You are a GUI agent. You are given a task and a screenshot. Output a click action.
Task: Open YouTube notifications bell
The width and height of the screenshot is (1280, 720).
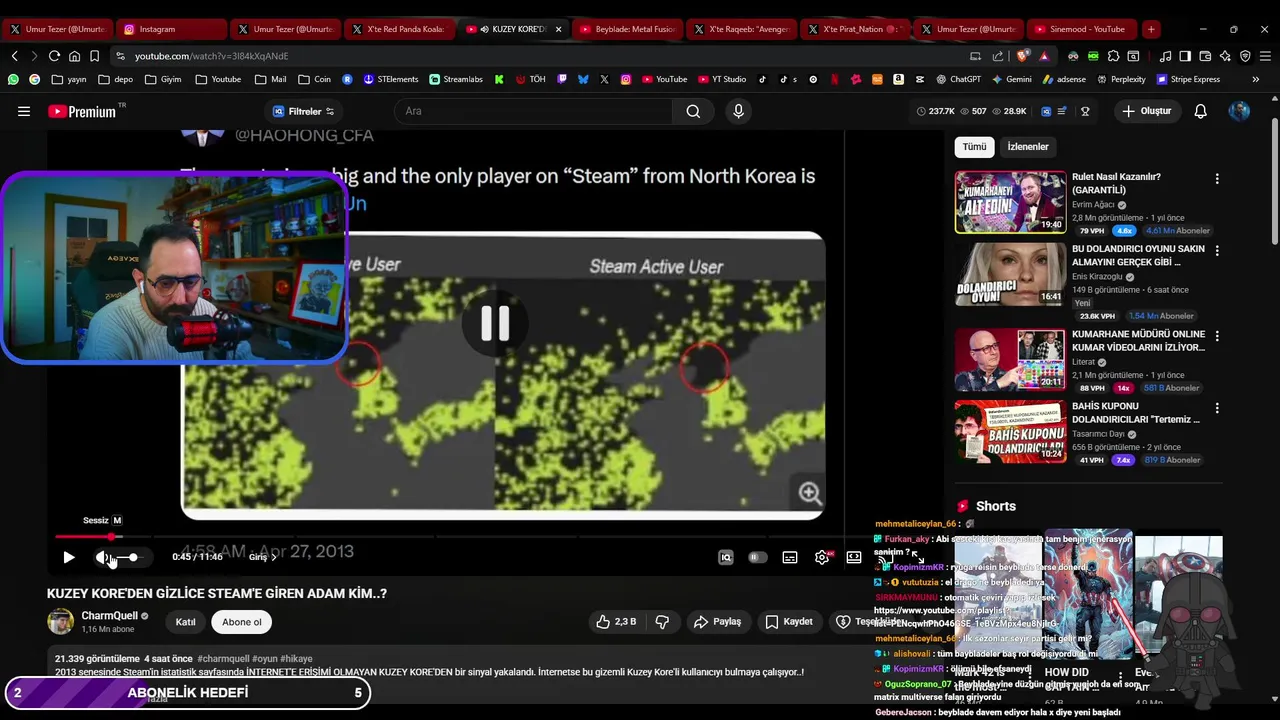1200,111
